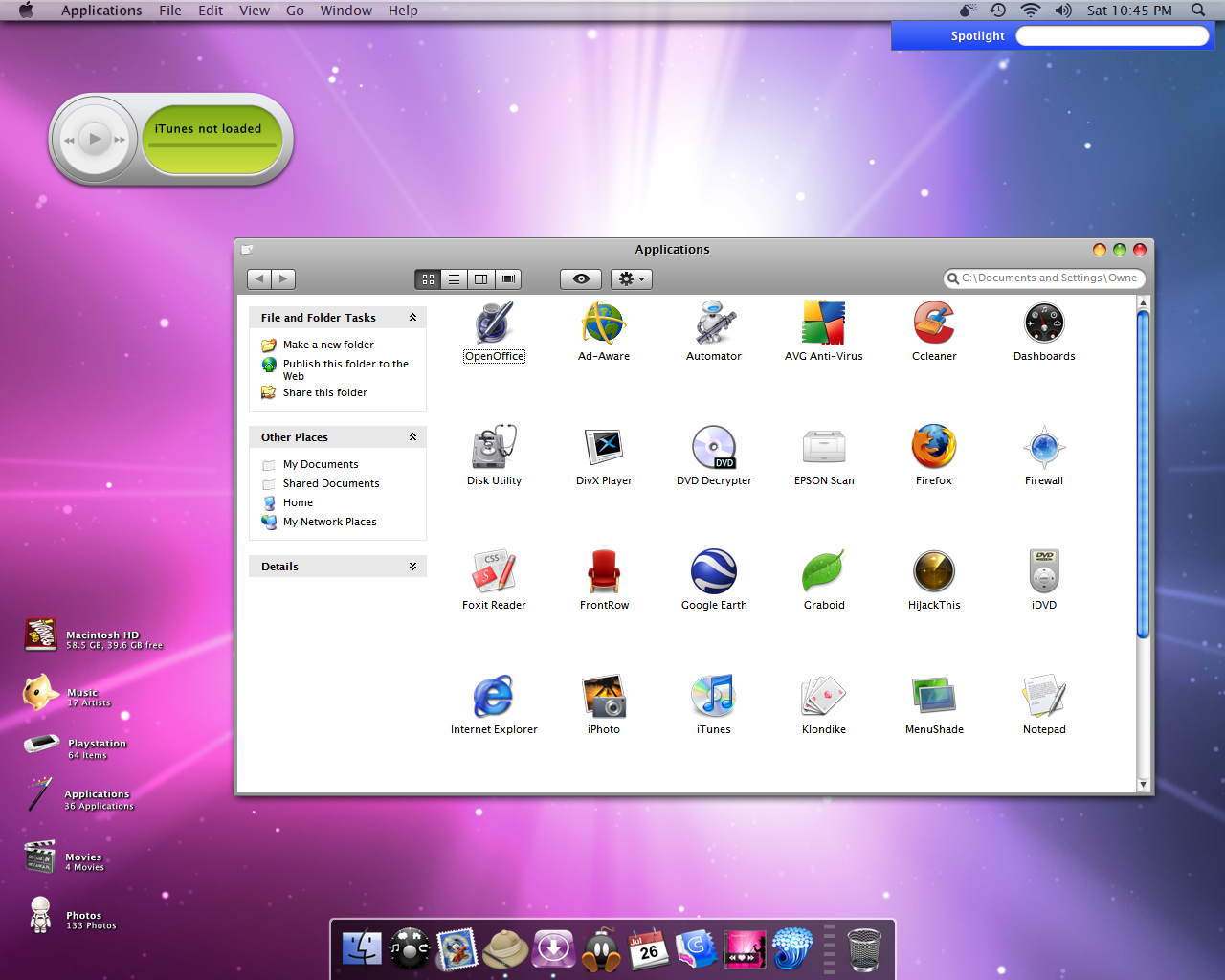Screen dimensions: 1225x980
Task: Collapse the Other Places panel
Action: tap(413, 437)
